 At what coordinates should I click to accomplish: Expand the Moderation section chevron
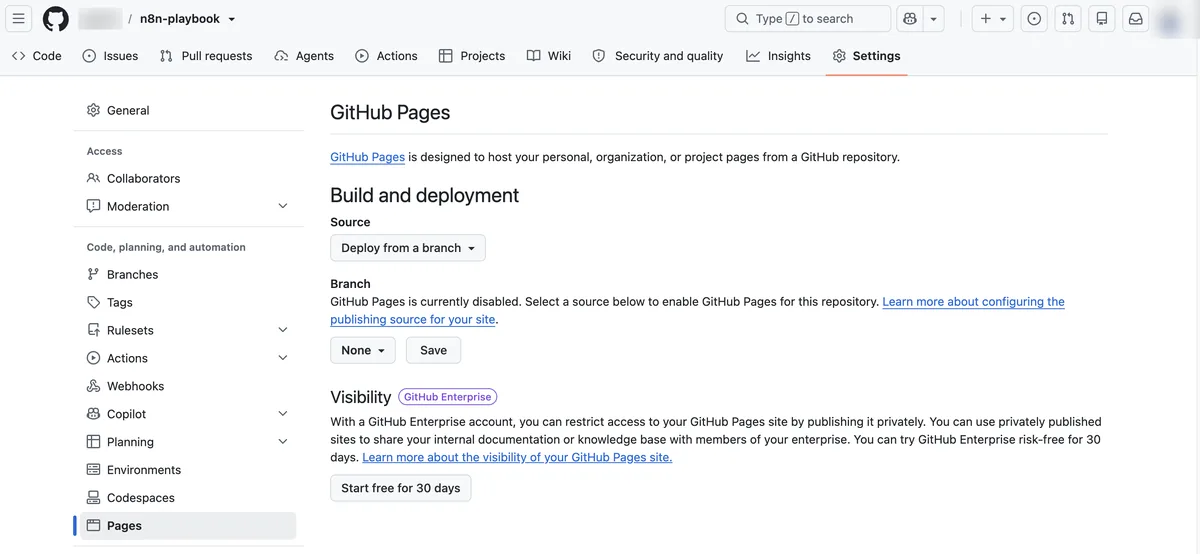(x=283, y=206)
